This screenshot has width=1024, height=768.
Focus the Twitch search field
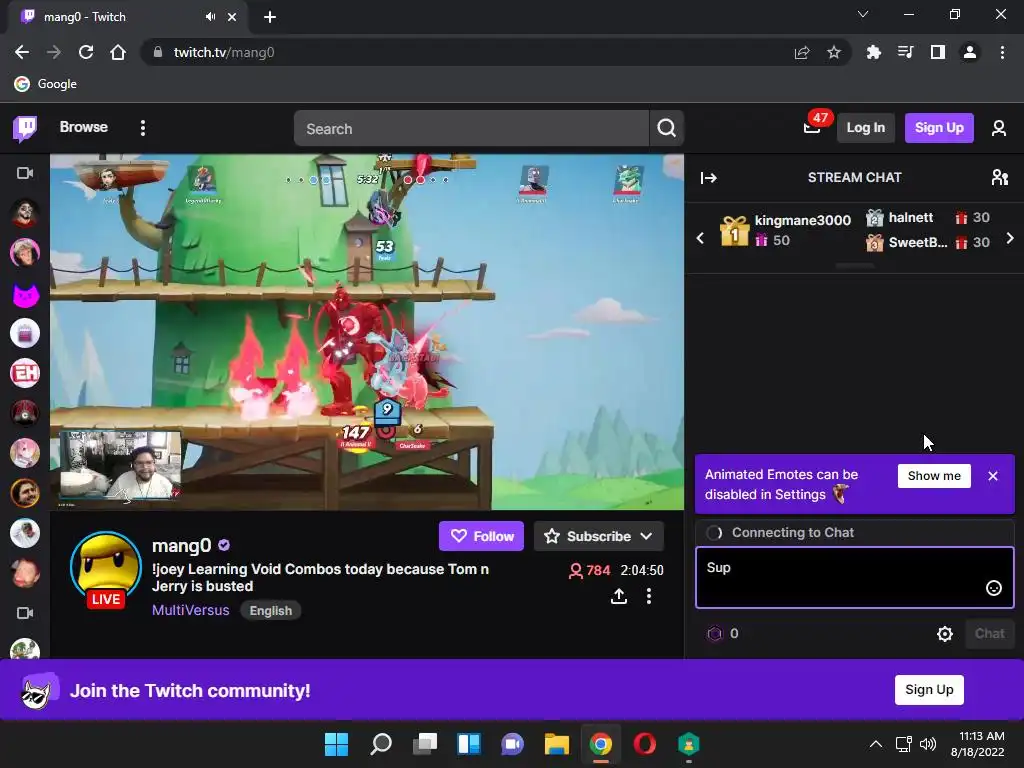pos(471,129)
